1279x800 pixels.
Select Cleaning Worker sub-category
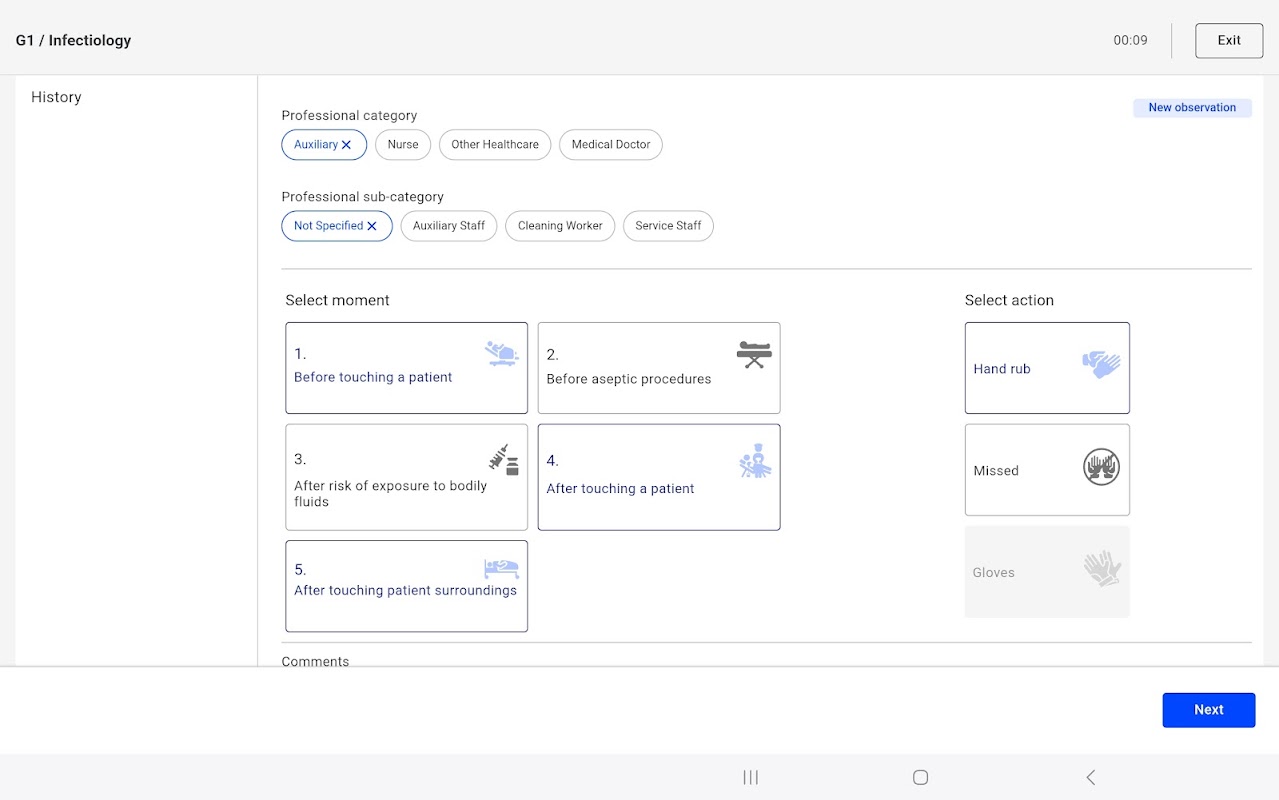coord(560,226)
